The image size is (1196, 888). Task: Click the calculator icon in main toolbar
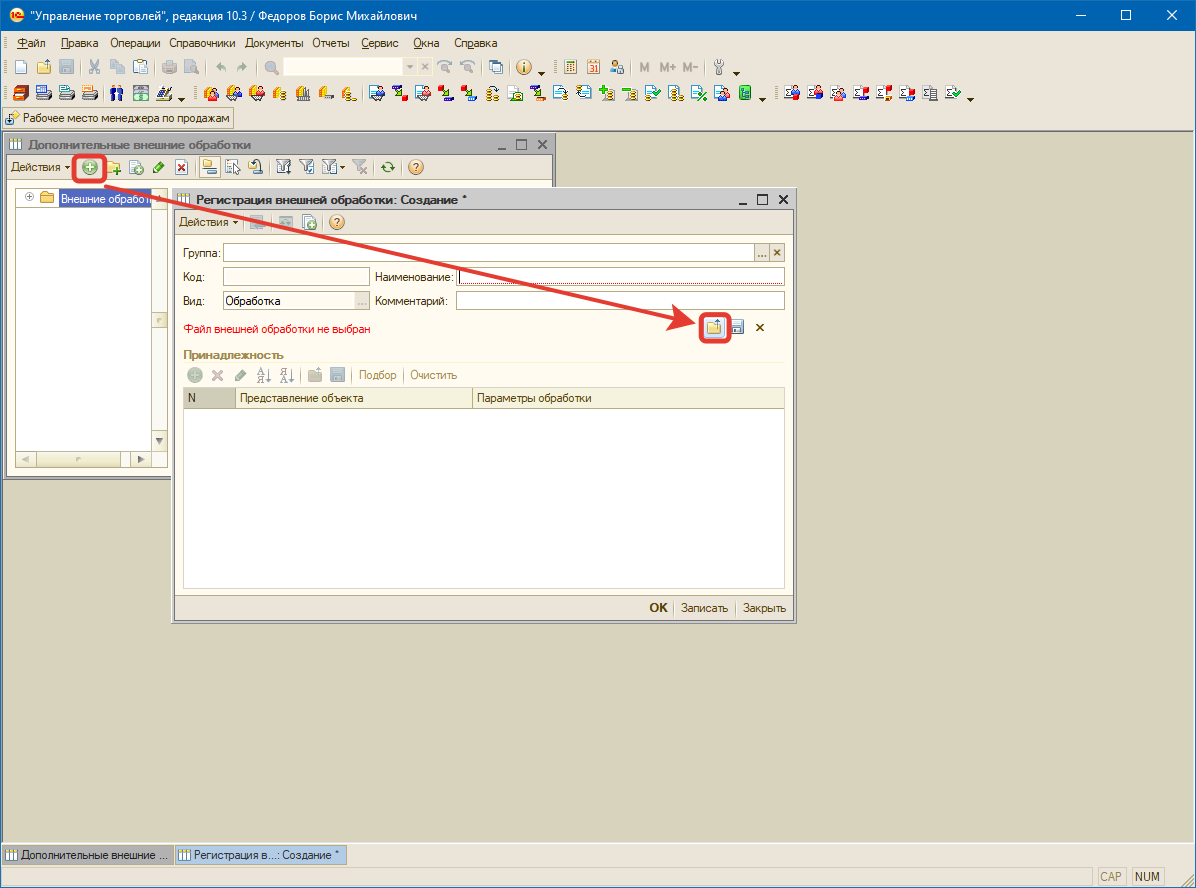[x=571, y=67]
